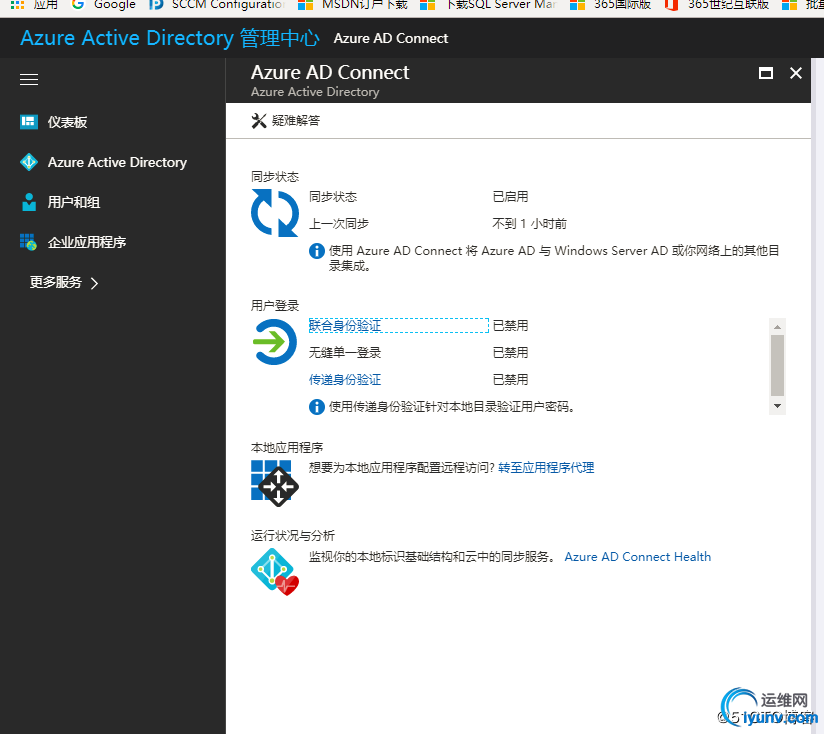Click info icon beside 使用传递身份验证 text

point(316,407)
